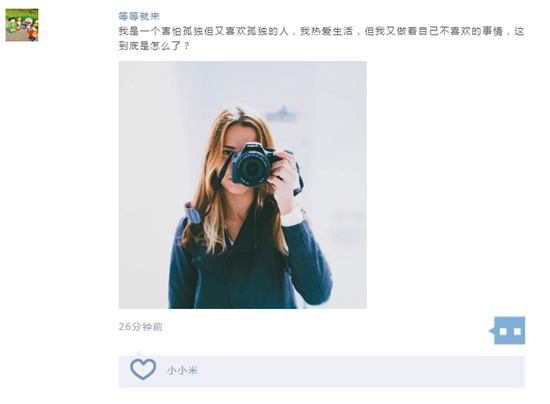
Task: Click the second text line 到底是怎么了？
Action: (x=154, y=46)
